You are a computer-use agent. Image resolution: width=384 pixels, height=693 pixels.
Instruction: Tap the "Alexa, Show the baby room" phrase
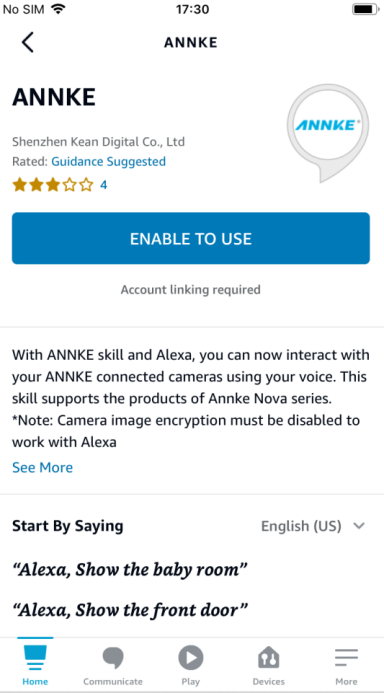[130, 570]
